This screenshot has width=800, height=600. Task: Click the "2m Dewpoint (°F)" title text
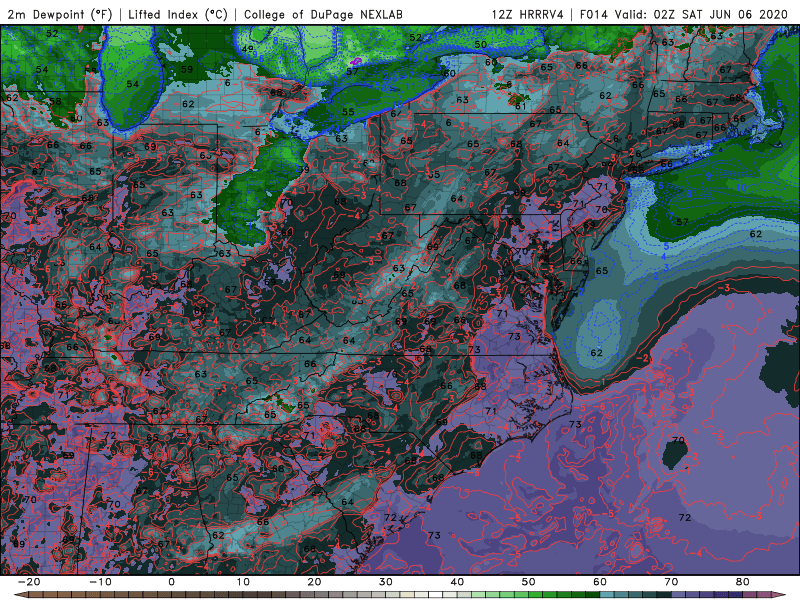(60, 15)
